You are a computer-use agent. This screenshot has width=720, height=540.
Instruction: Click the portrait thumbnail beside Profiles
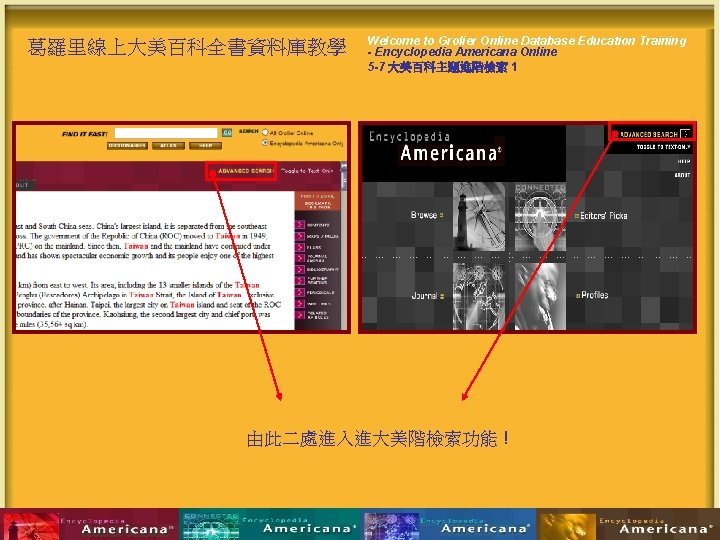540,296
